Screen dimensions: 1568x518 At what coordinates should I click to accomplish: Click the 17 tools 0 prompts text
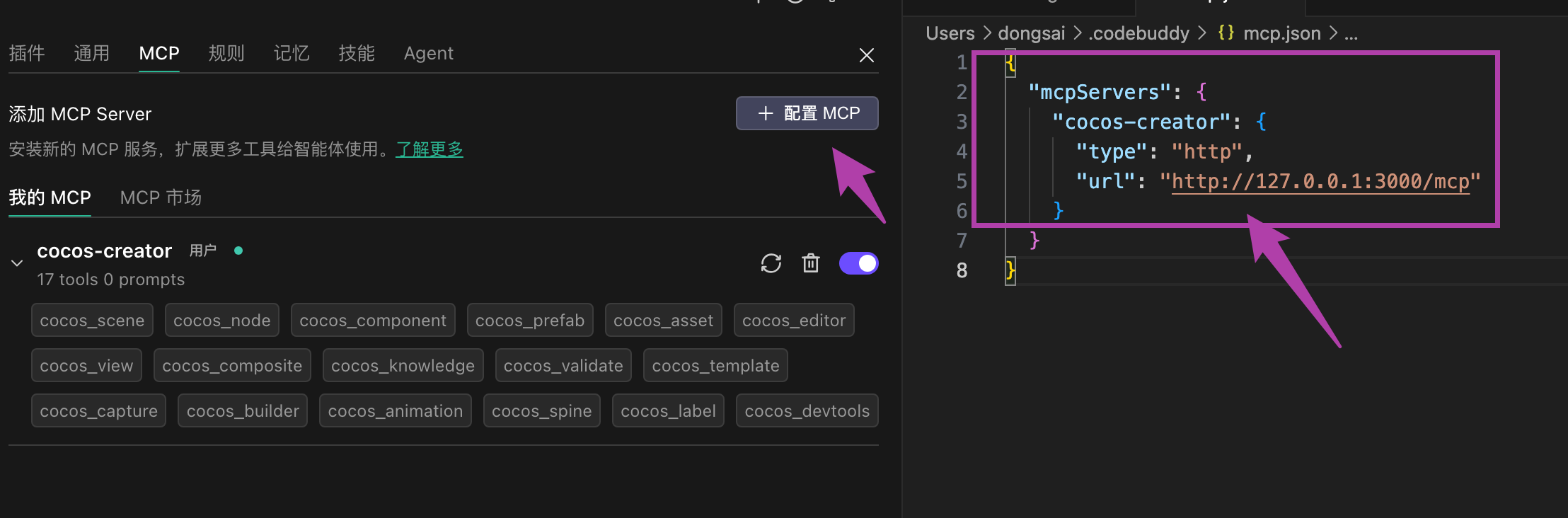click(111, 280)
